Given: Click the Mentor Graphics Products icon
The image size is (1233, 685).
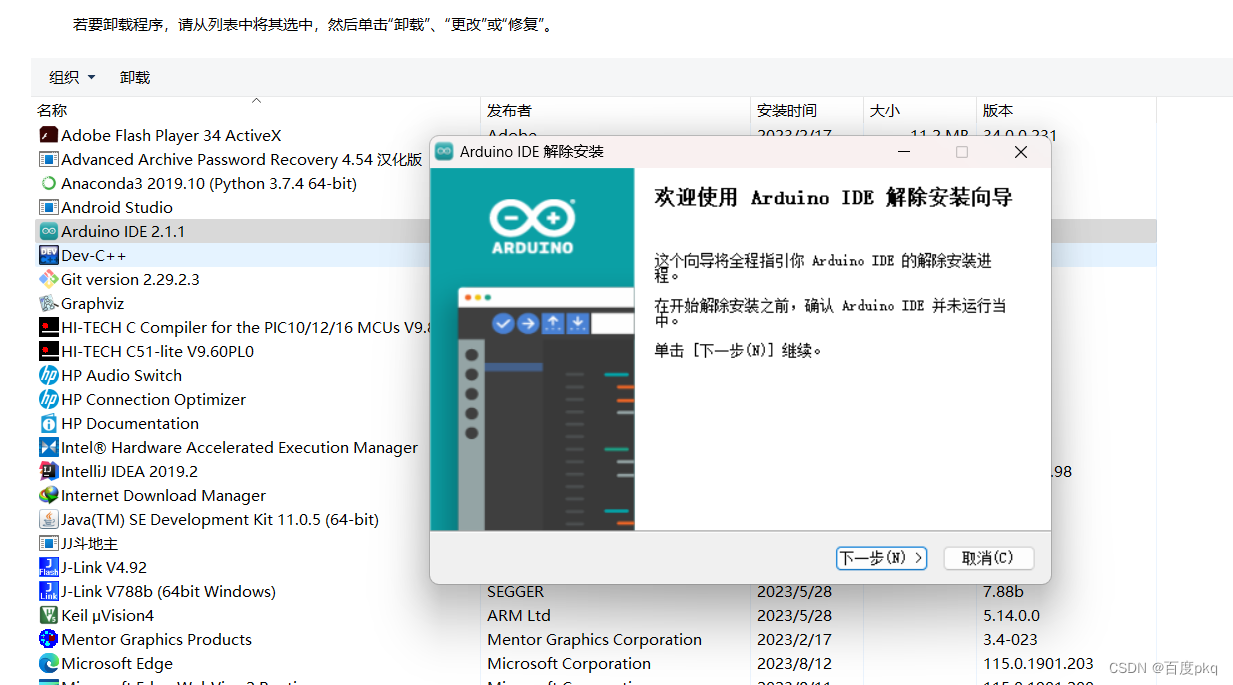Looking at the screenshot, I should (48, 639).
